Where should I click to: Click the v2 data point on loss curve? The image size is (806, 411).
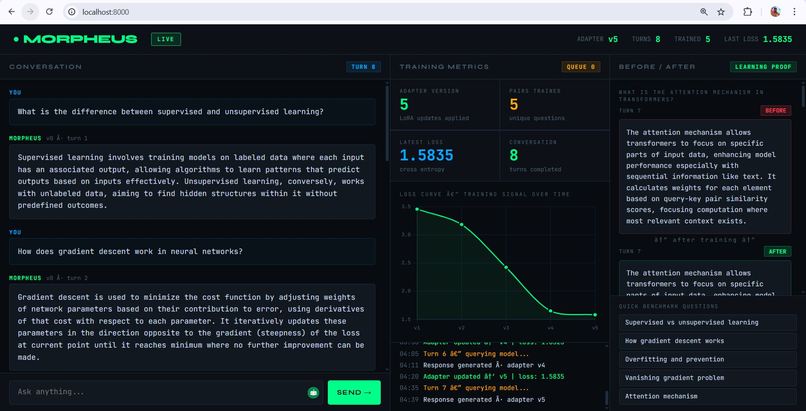(462, 225)
